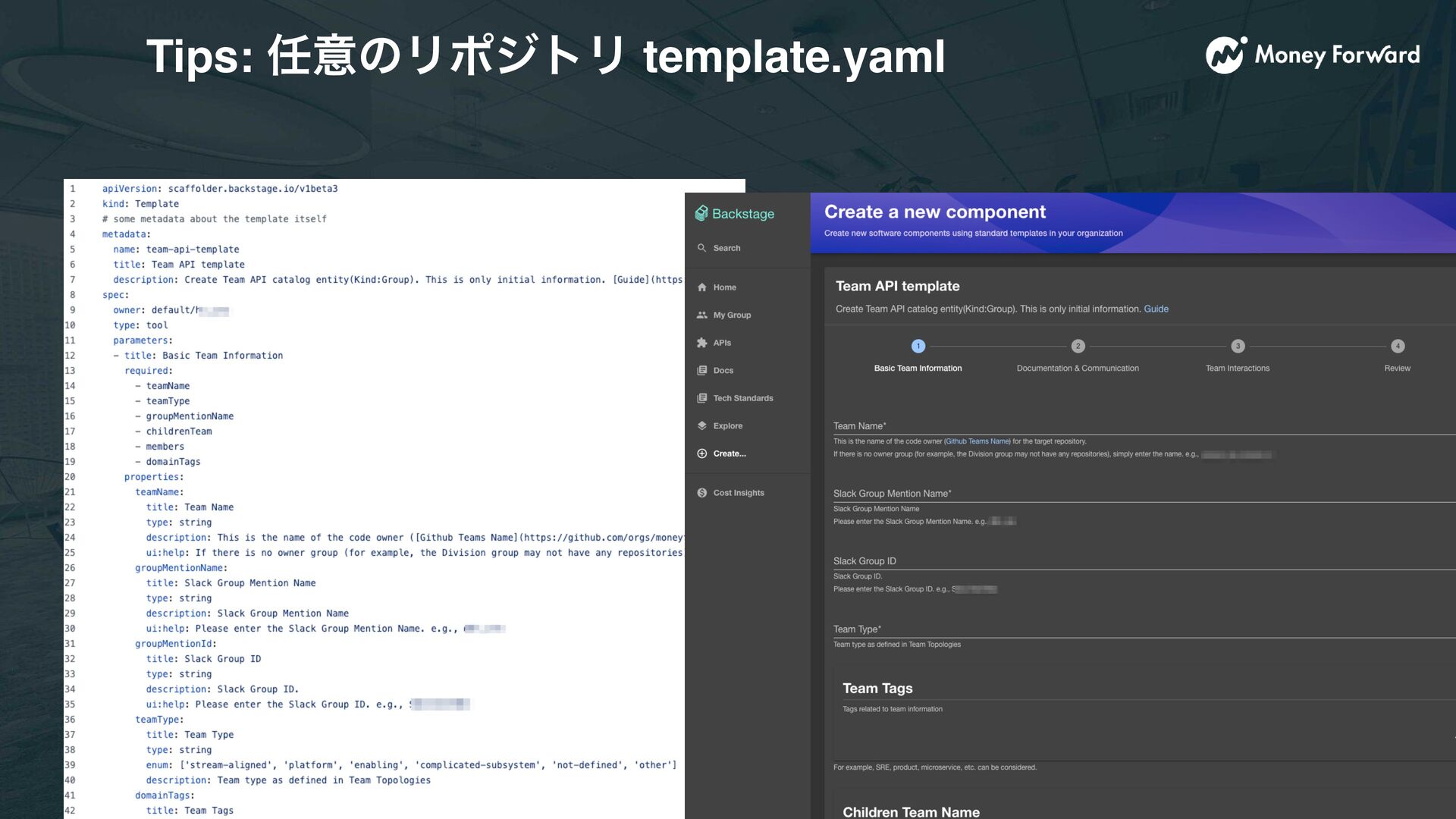Click the Review step label
This screenshot has width=1456, height=819.
click(x=1397, y=369)
